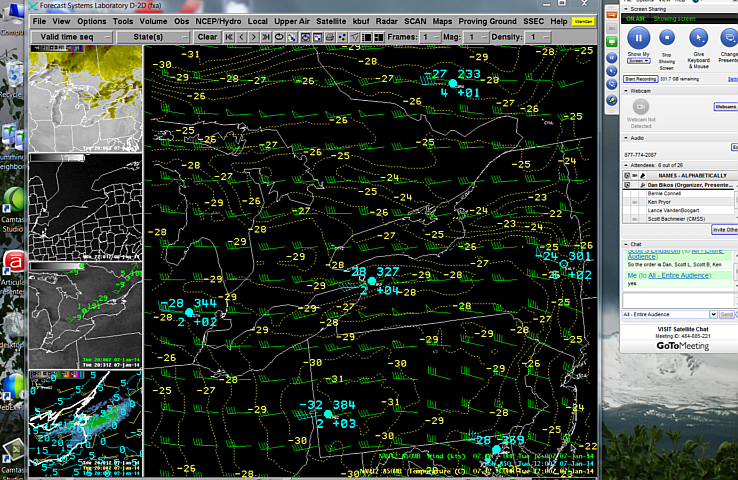
Task: Click Start Recording button
Action: (640, 78)
